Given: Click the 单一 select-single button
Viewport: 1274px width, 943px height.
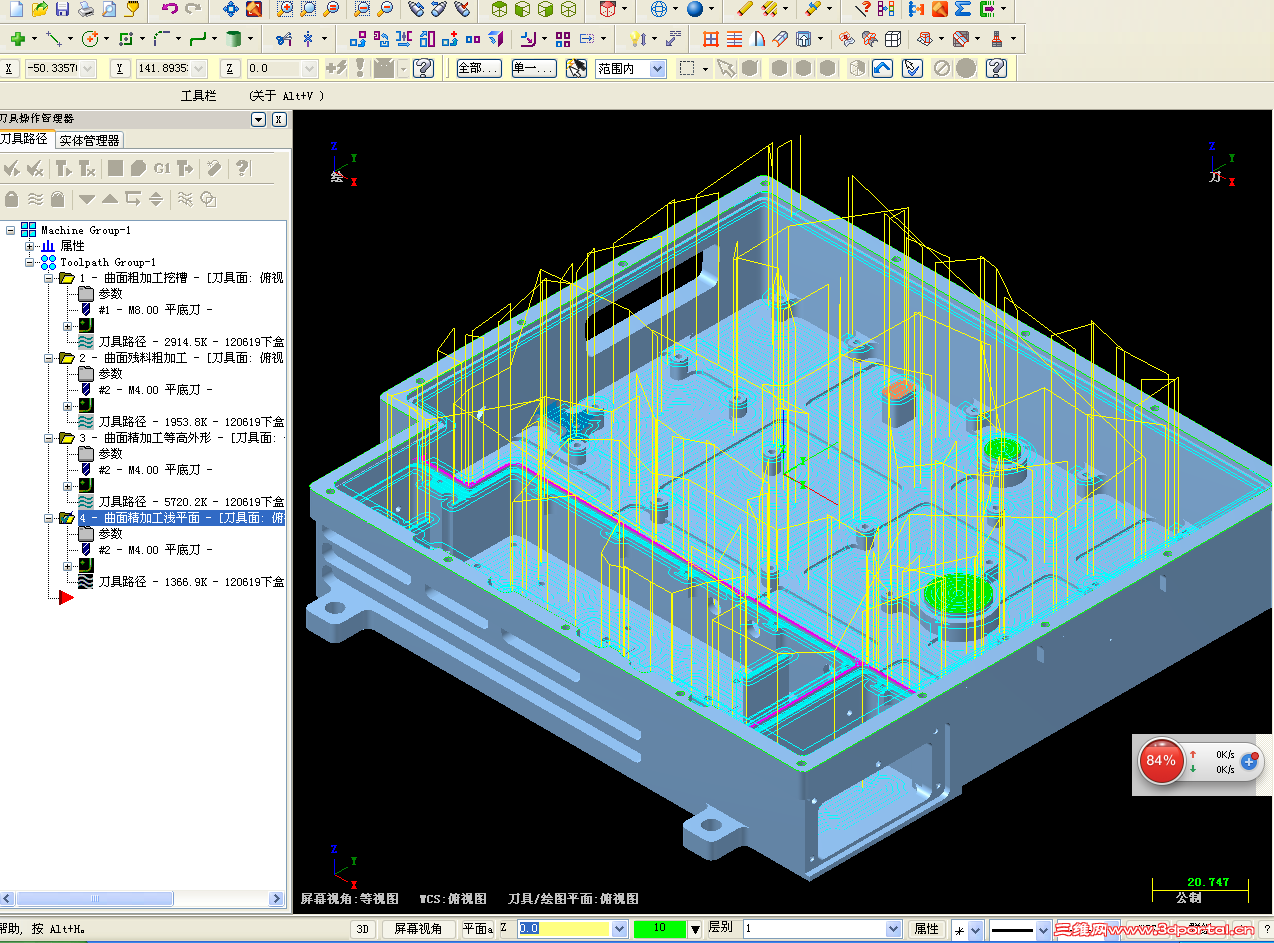Looking at the screenshot, I should (534, 68).
